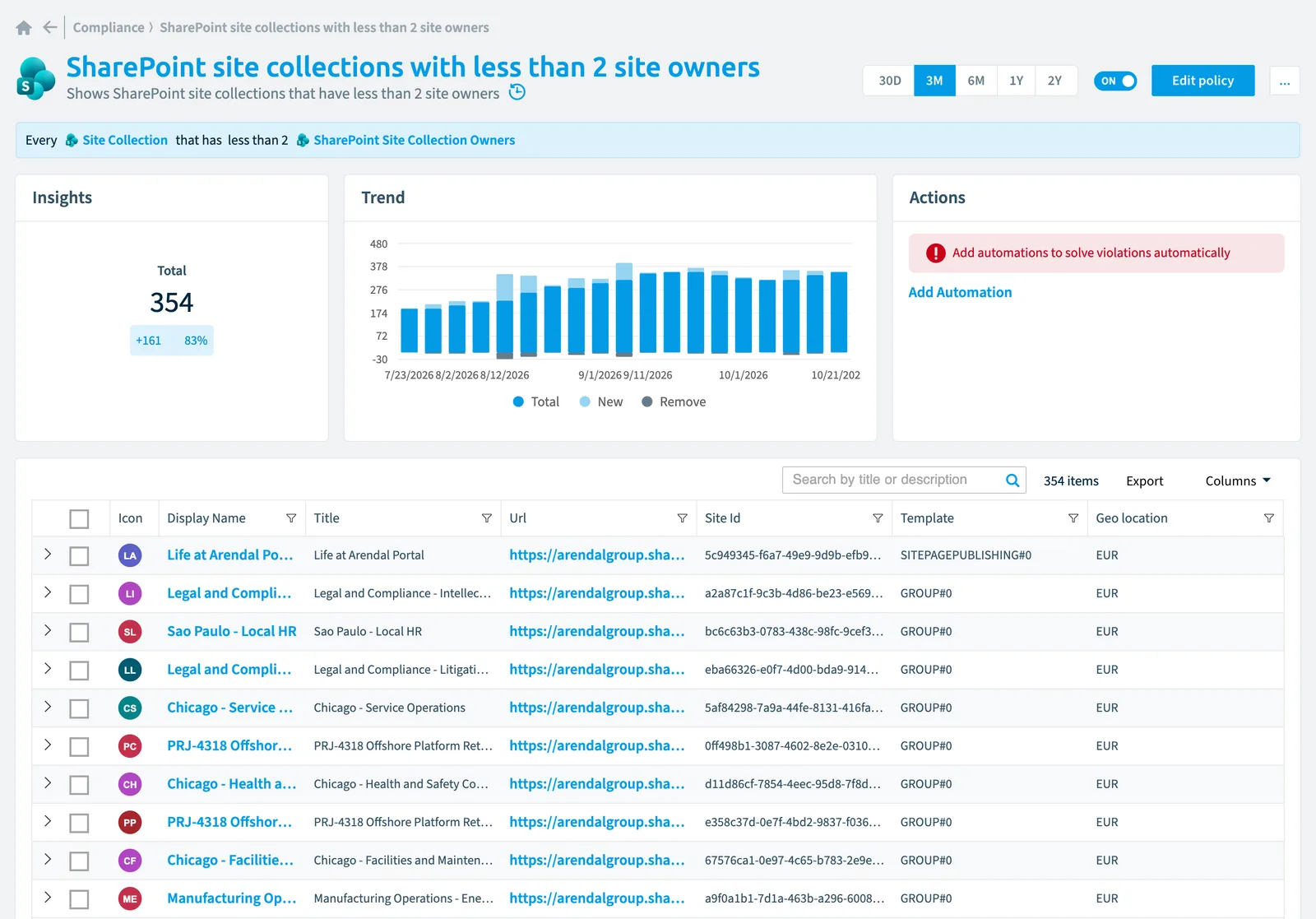Screen dimensions: 1316x919
Task: Expand the Chicago - Health and Safety row
Action: [48, 782]
